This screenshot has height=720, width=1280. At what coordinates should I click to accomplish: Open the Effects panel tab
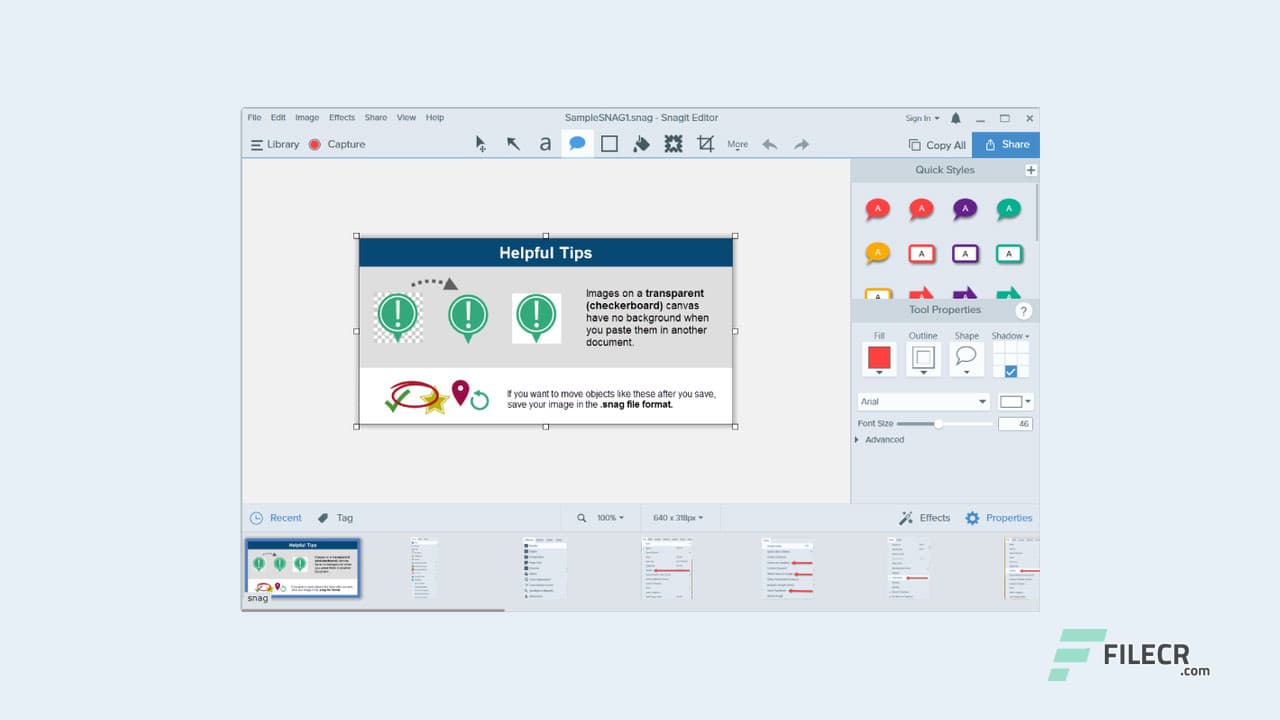click(x=924, y=517)
